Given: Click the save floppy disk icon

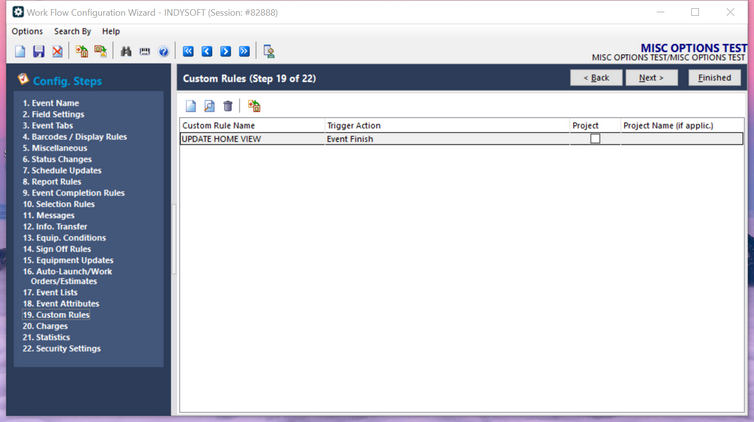Looking at the screenshot, I should (38, 51).
